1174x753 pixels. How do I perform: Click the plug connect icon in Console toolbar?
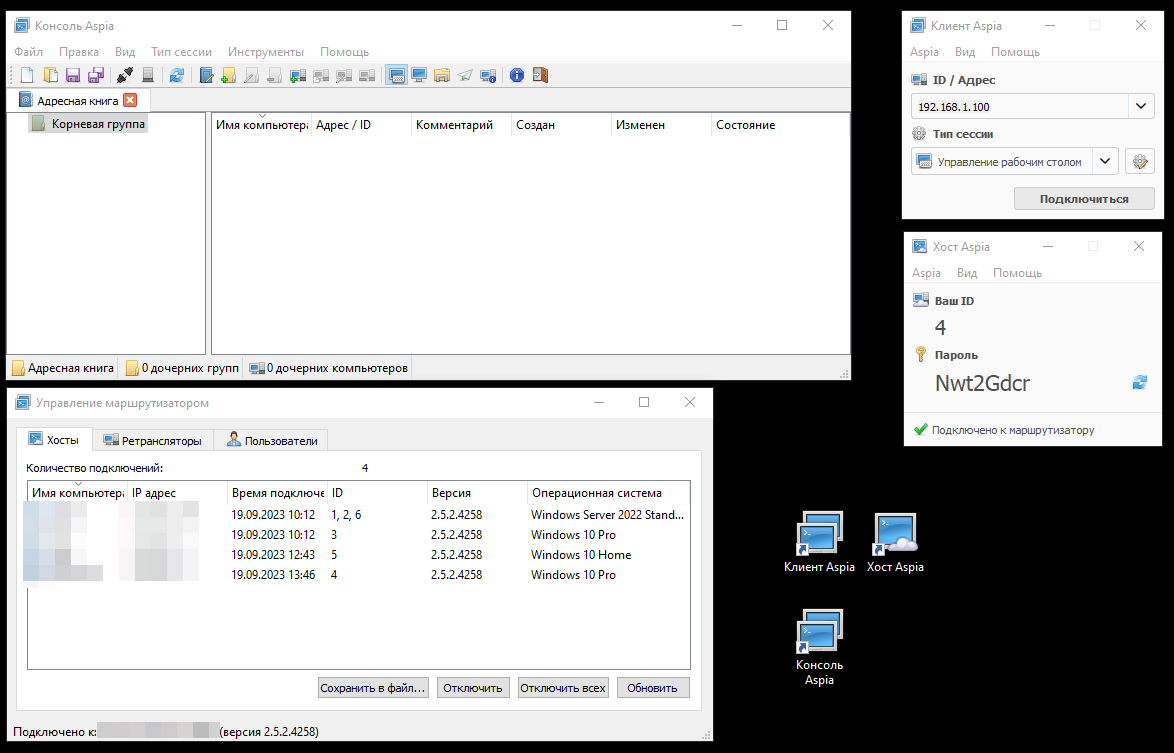125,75
